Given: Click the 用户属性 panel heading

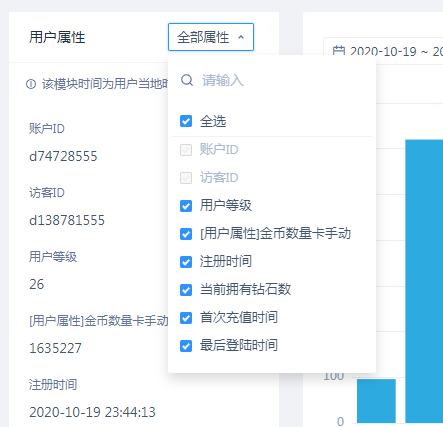Looking at the screenshot, I should click(x=57, y=37).
